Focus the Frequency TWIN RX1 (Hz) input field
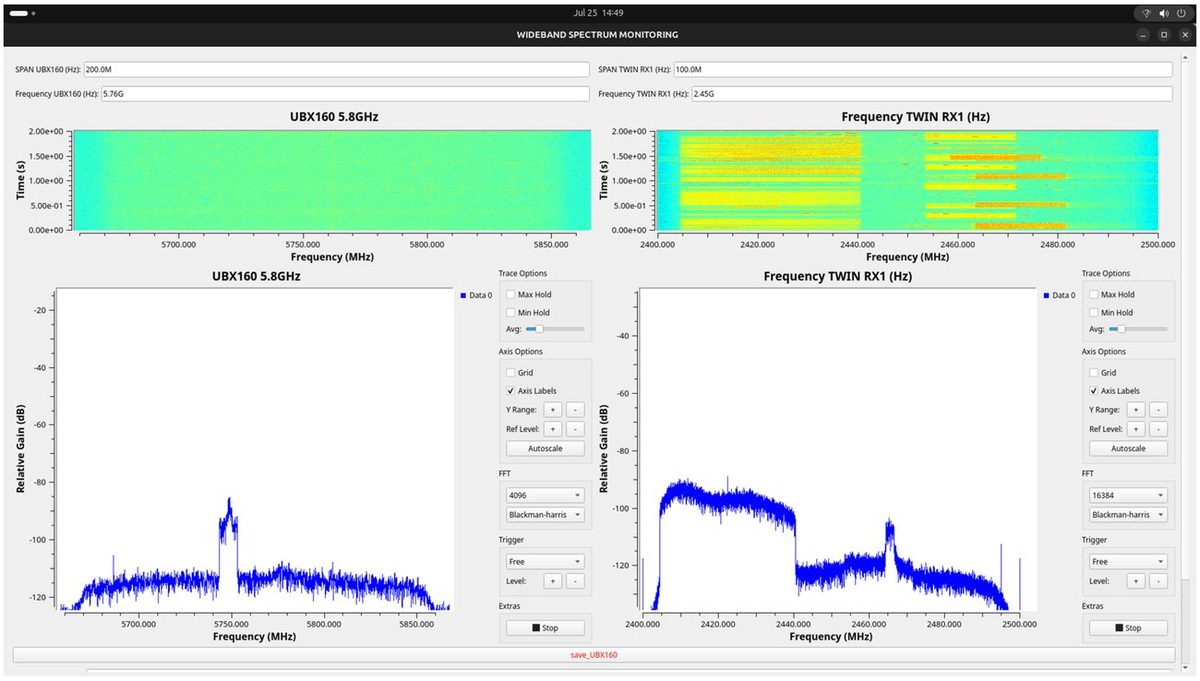 tap(931, 94)
